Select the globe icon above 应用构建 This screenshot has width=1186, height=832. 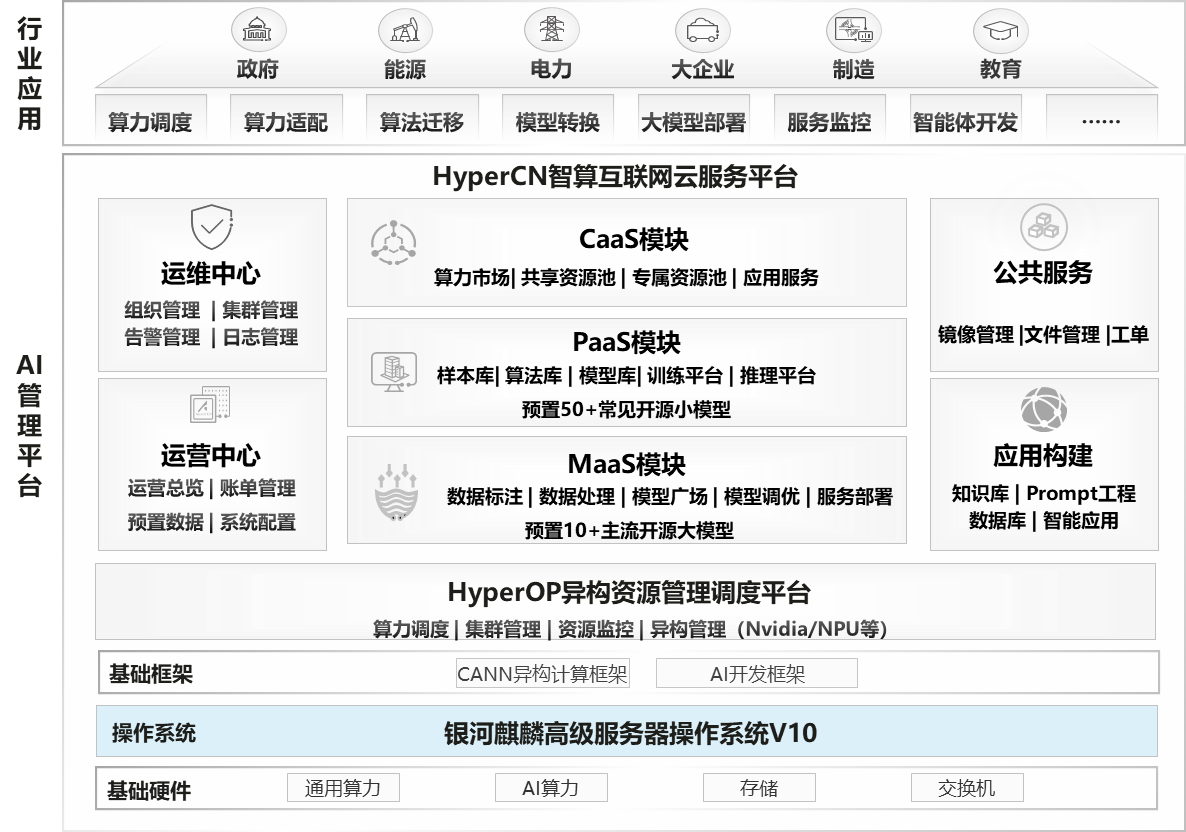[1043, 410]
